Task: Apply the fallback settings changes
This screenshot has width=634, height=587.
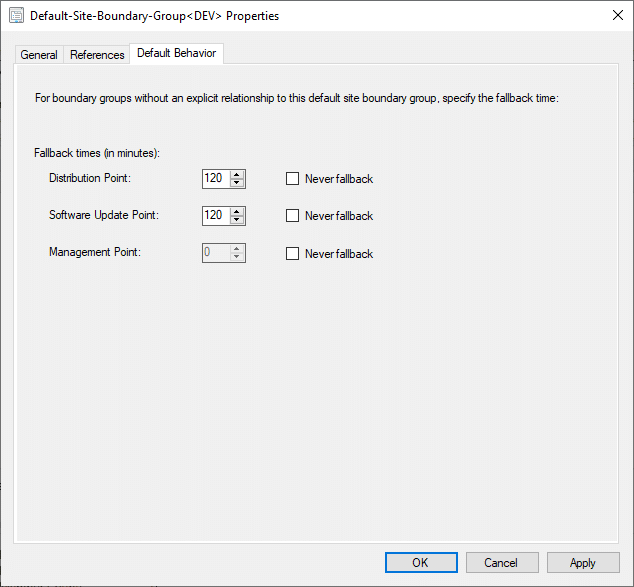Action: point(583,563)
